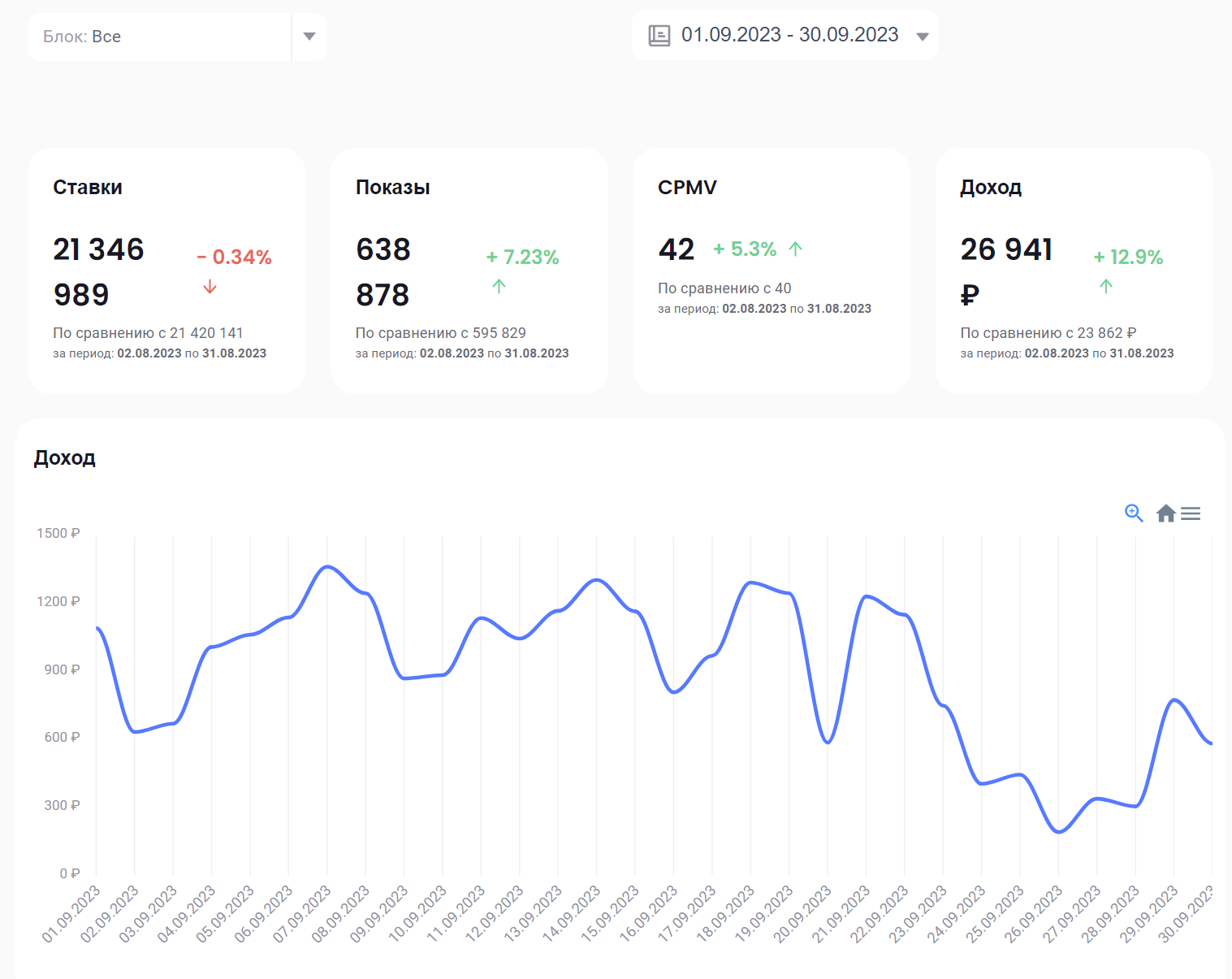Select the CPMV metric card
The image size is (1232, 979).
(772, 271)
